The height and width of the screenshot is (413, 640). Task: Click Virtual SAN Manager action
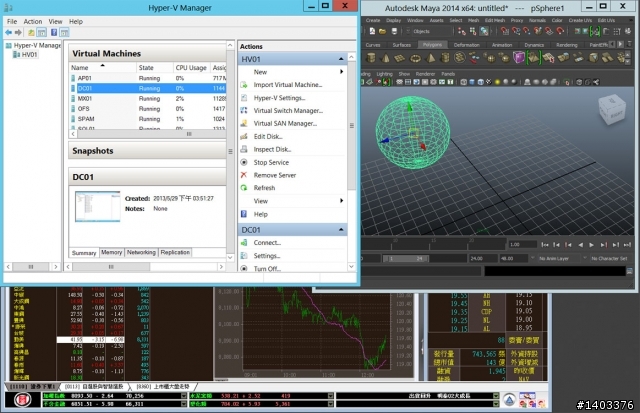tap(285, 123)
